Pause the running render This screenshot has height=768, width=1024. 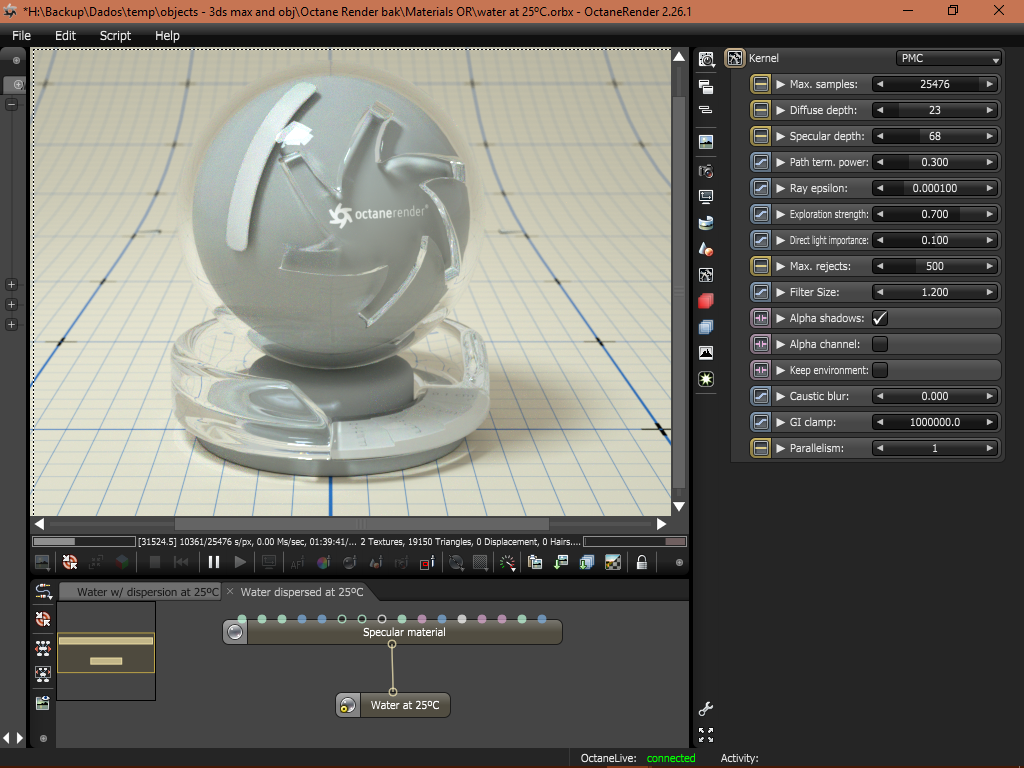[214, 562]
